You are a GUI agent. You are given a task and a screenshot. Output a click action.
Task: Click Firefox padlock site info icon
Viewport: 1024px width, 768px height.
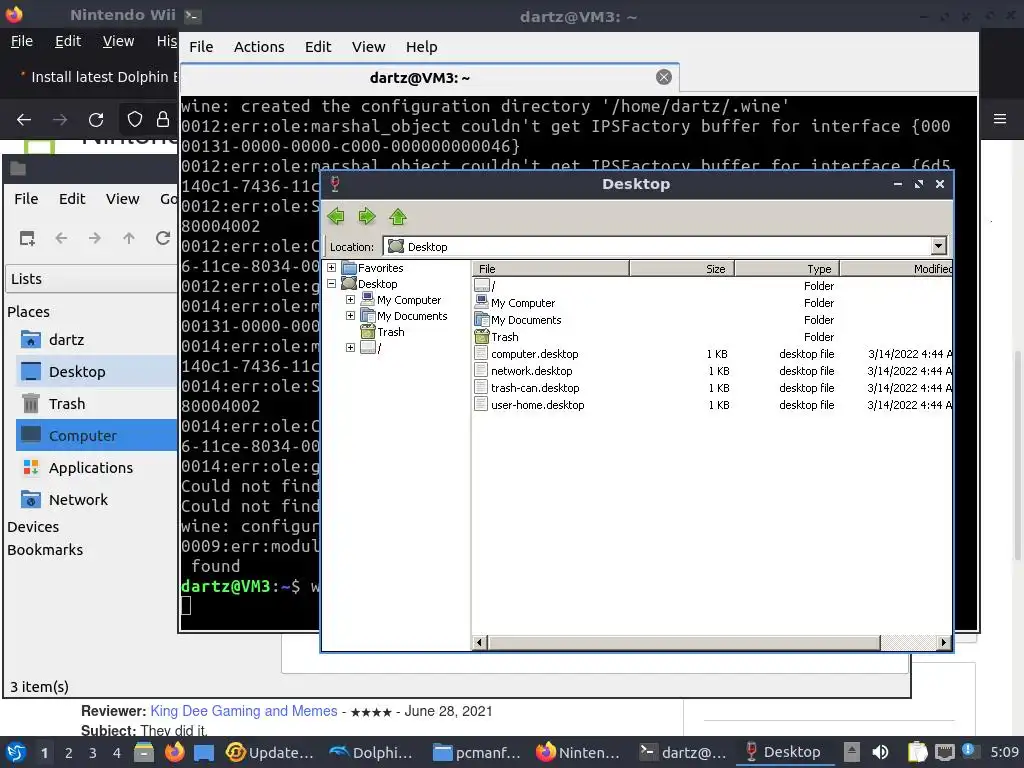(x=163, y=120)
